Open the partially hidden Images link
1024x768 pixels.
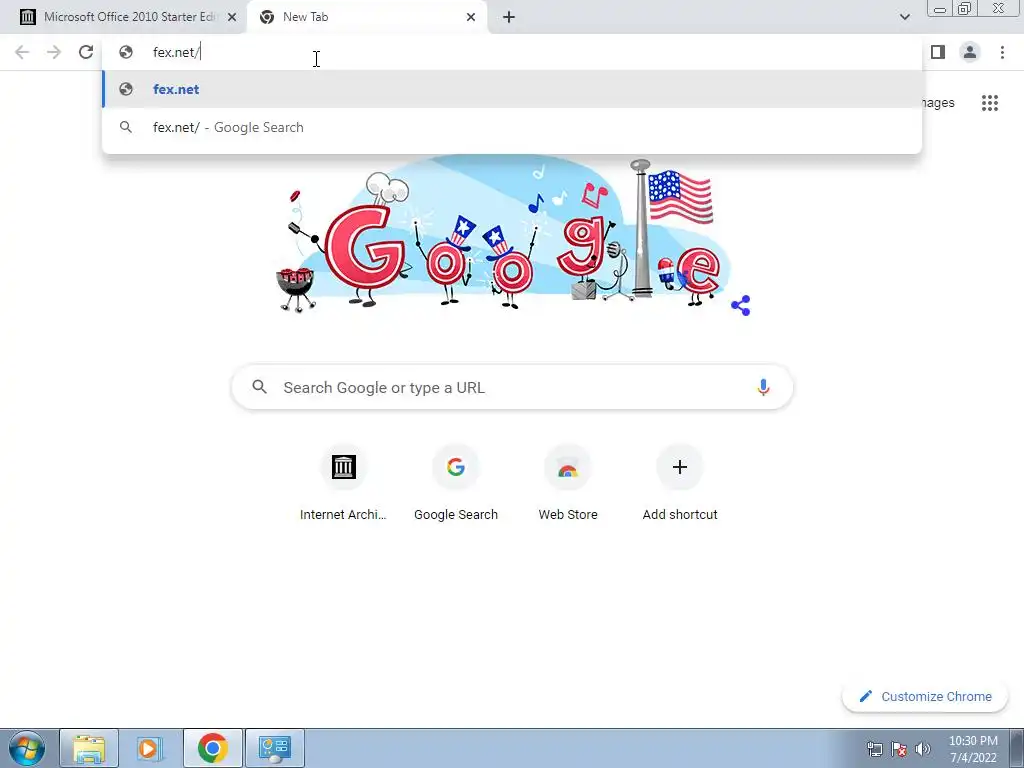[938, 103]
